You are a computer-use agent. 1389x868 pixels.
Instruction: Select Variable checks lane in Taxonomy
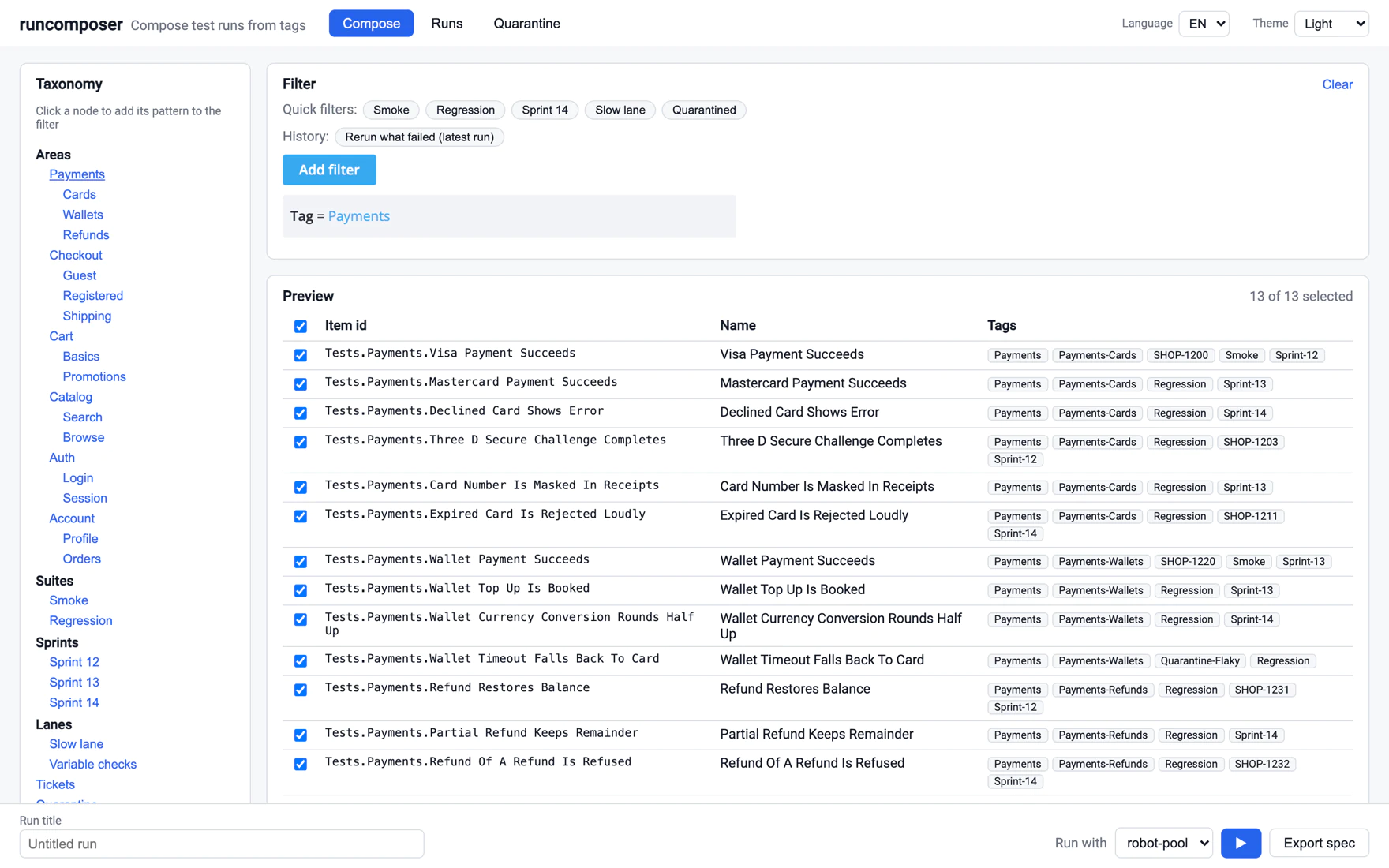coord(93,765)
